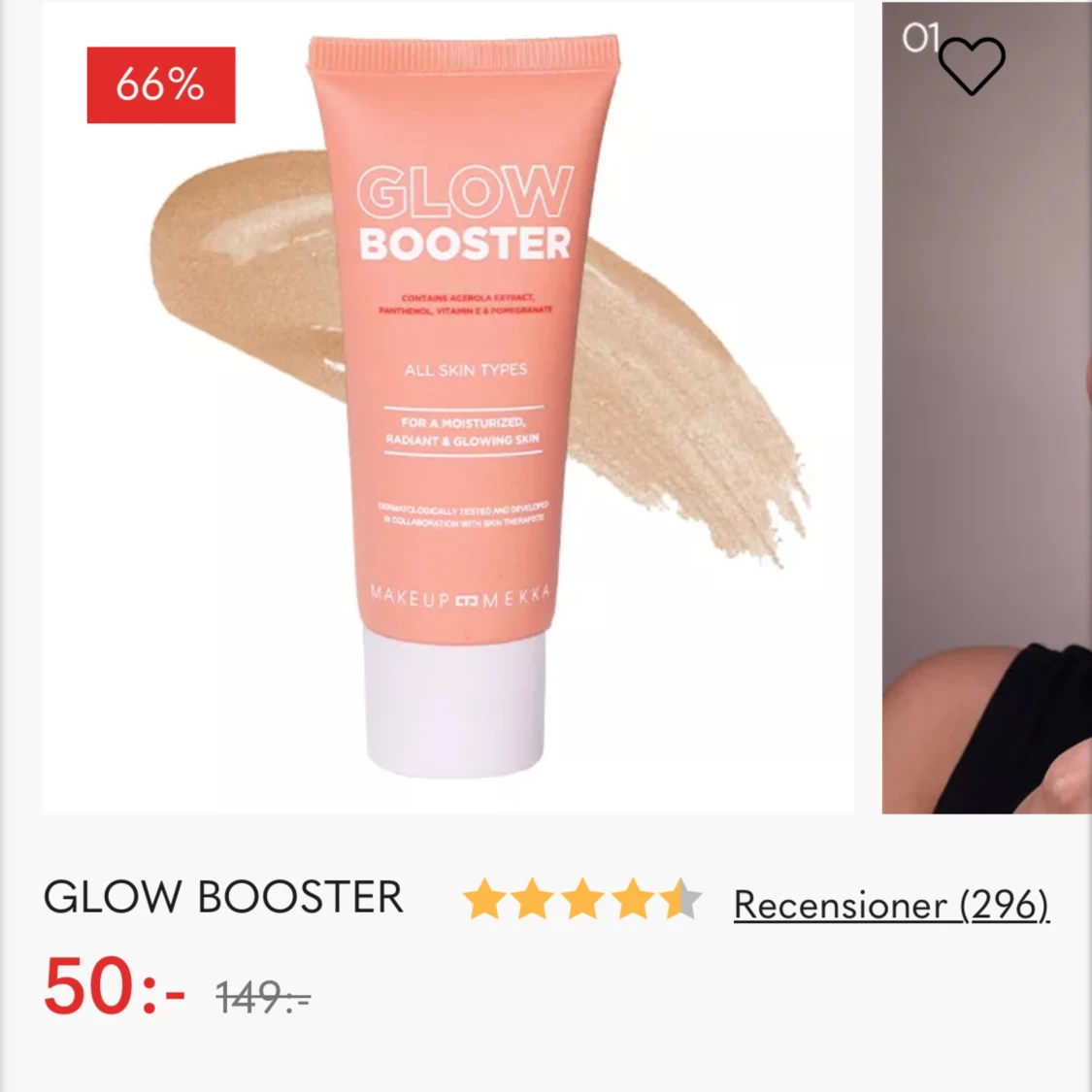This screenshot has width=1092, height=1092.
Task: Click the ALL SKIN TYPES text on tube
Action: pos(466,370)
